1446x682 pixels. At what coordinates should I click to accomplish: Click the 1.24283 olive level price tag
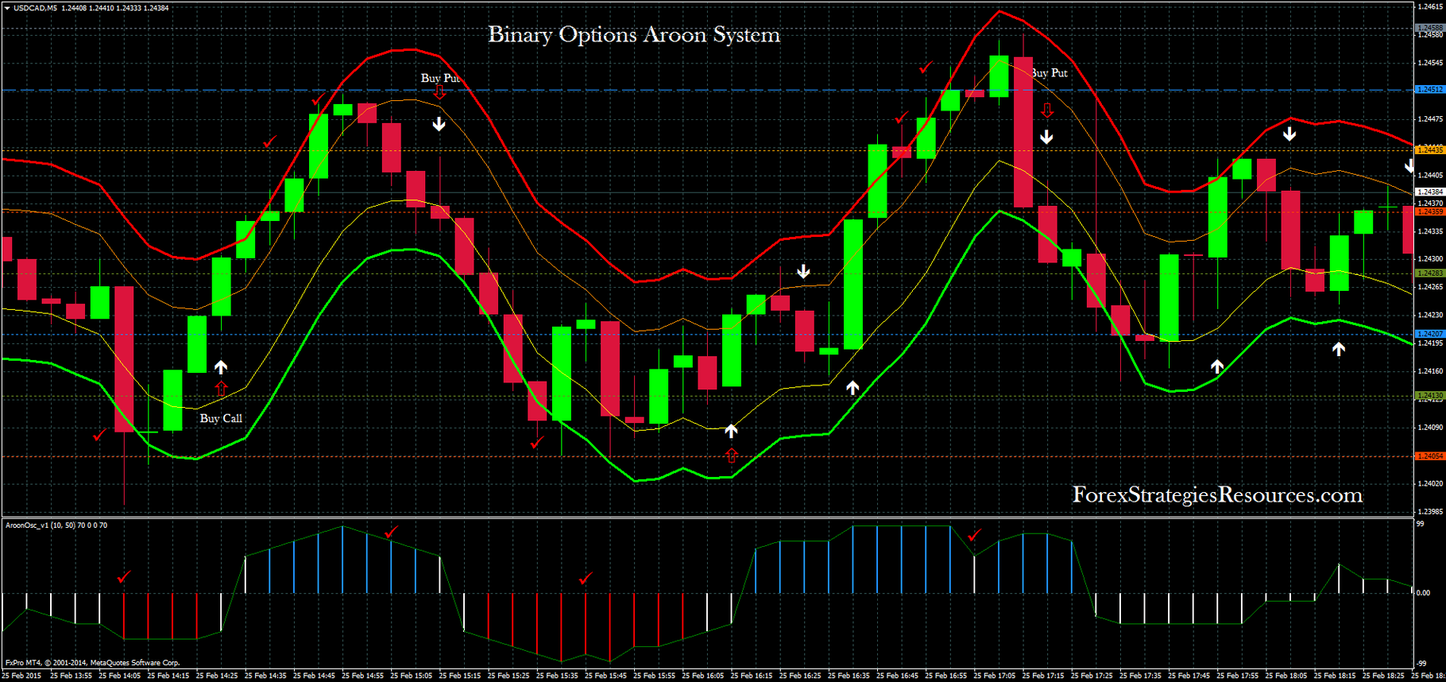click(x=1431, y=273)
